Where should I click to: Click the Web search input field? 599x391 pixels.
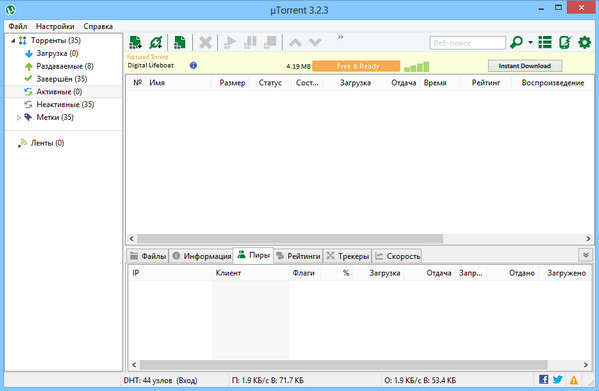click(468, 43)
